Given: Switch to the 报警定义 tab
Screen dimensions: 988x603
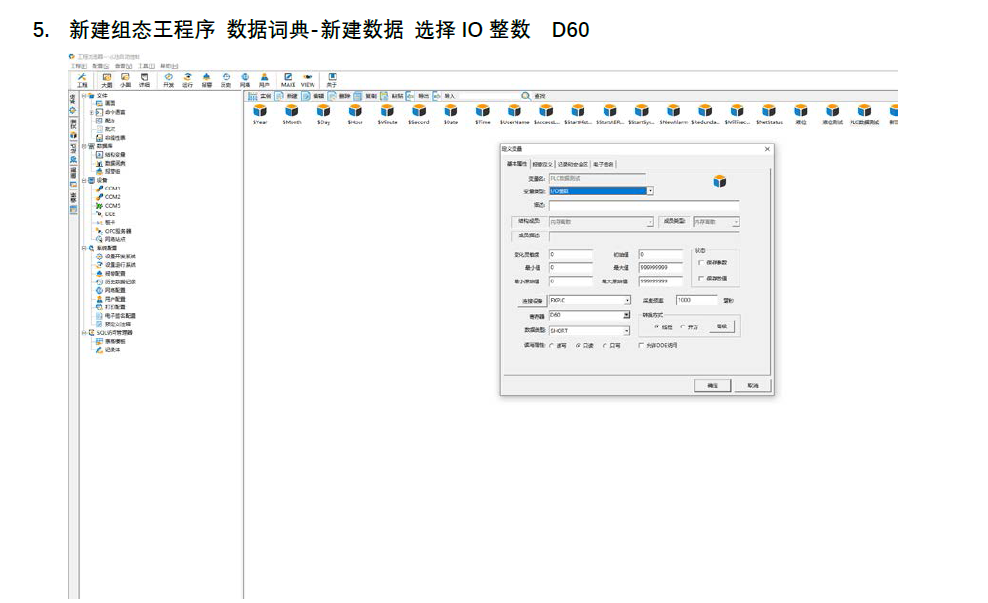Looking at the screenshot, I should (x=542, y=164).
